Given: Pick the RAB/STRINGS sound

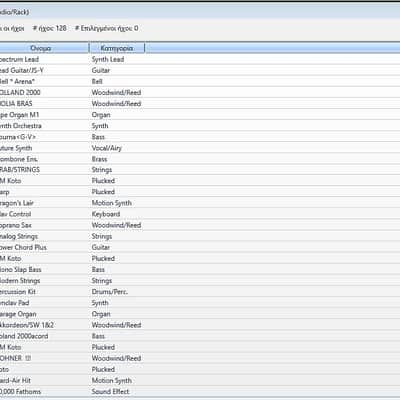Looking at the screenshot, I should click(200, 170).
